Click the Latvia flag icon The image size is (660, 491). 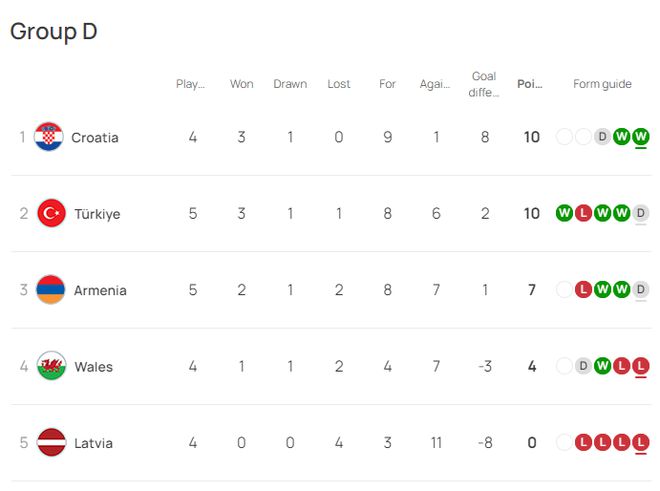(x=51, y=443)
